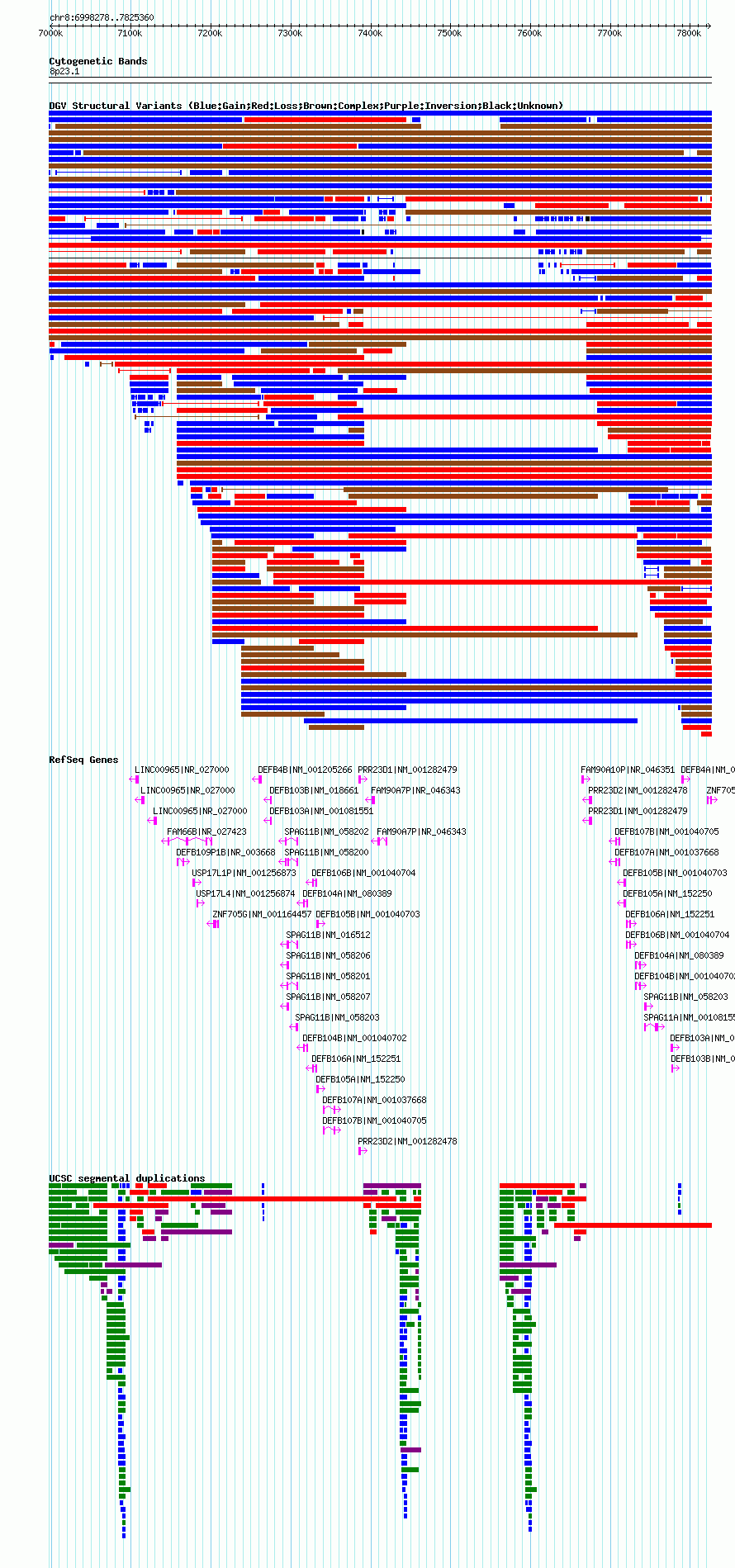The height and width of the screenshot is (1568, 735).
Task: Click the 7700k ruler label
Action: 609,33
